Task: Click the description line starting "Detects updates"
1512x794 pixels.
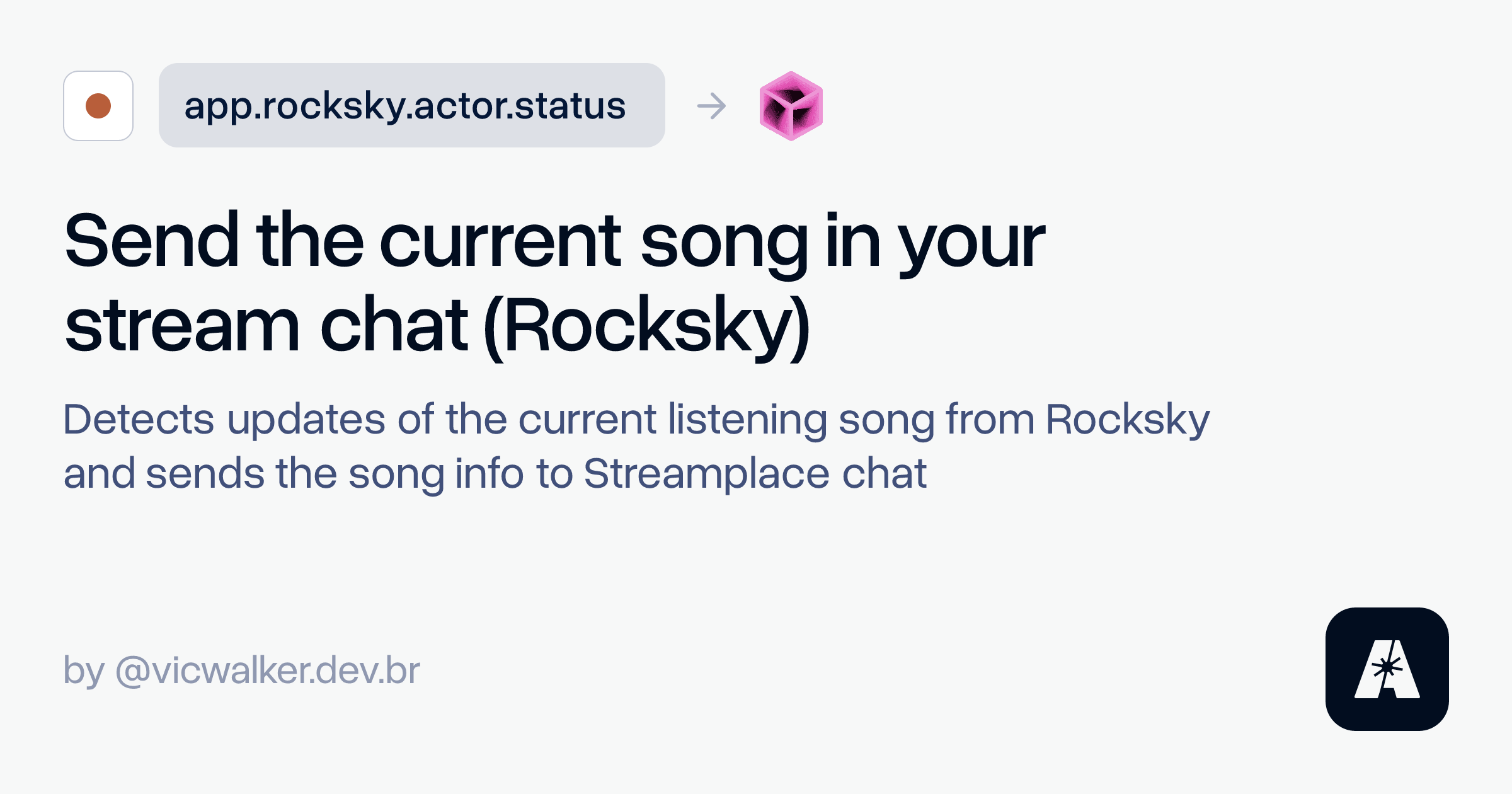Action: coord(636,420)
